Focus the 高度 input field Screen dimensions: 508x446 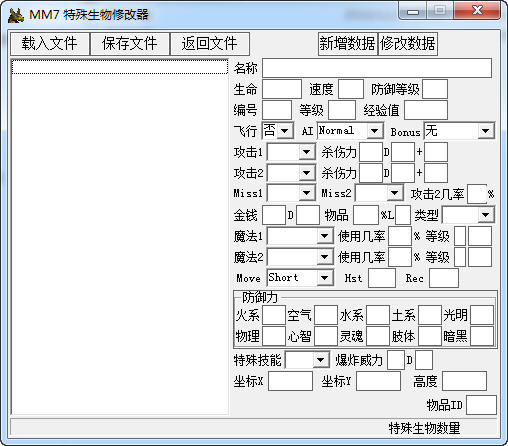464,381
